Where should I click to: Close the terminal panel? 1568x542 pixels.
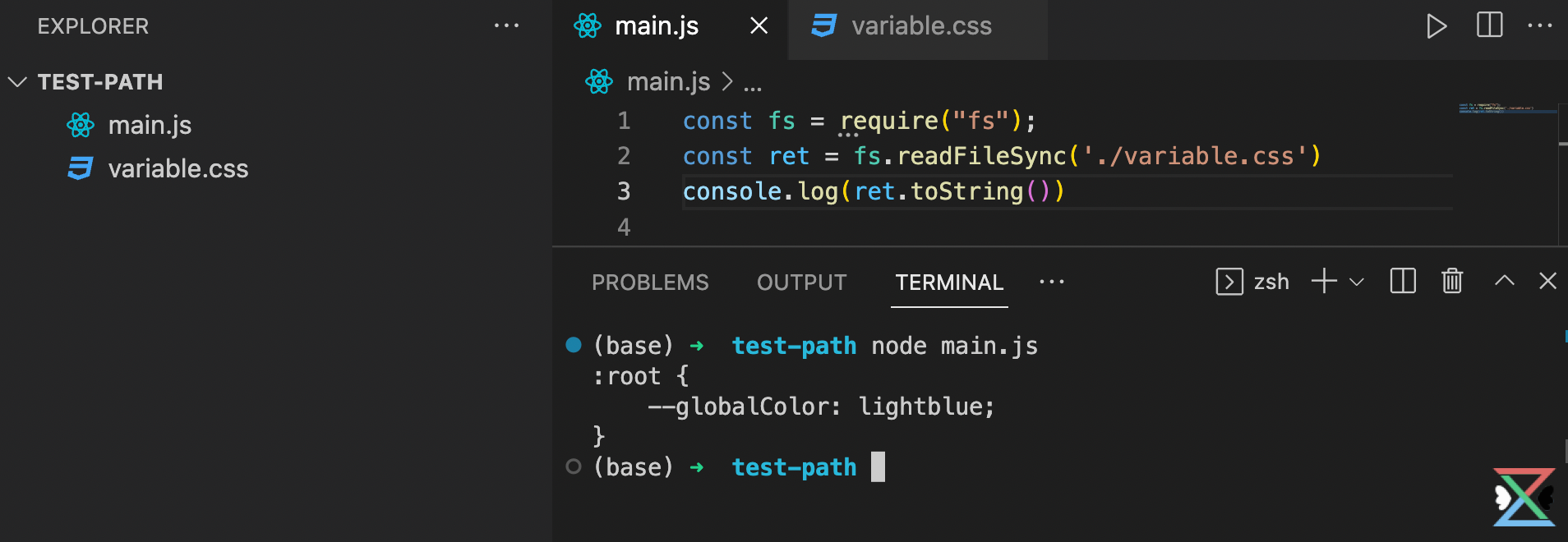[x=1547, y=282]
